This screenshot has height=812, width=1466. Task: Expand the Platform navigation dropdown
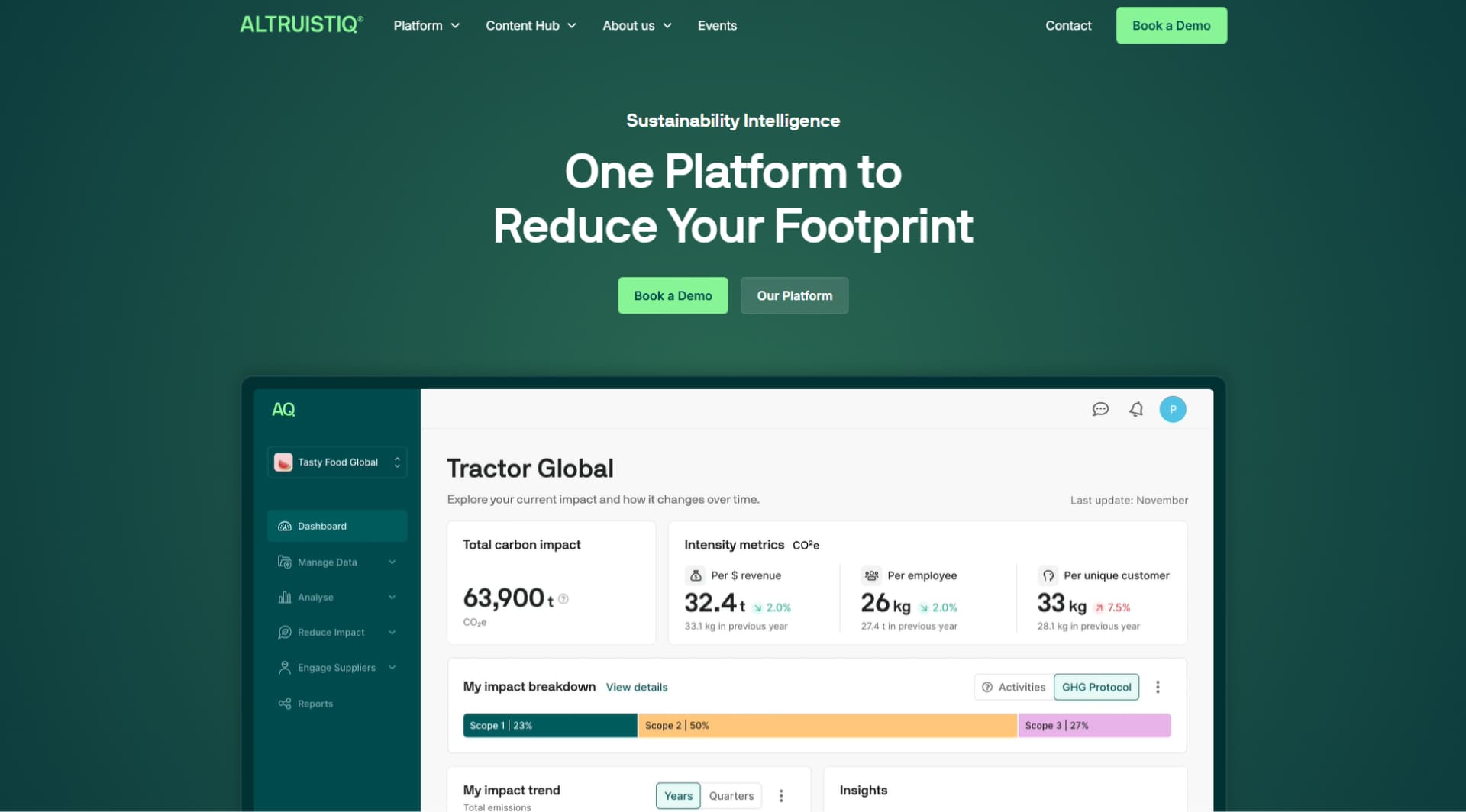pyautogui.click(x=426, y=26)
